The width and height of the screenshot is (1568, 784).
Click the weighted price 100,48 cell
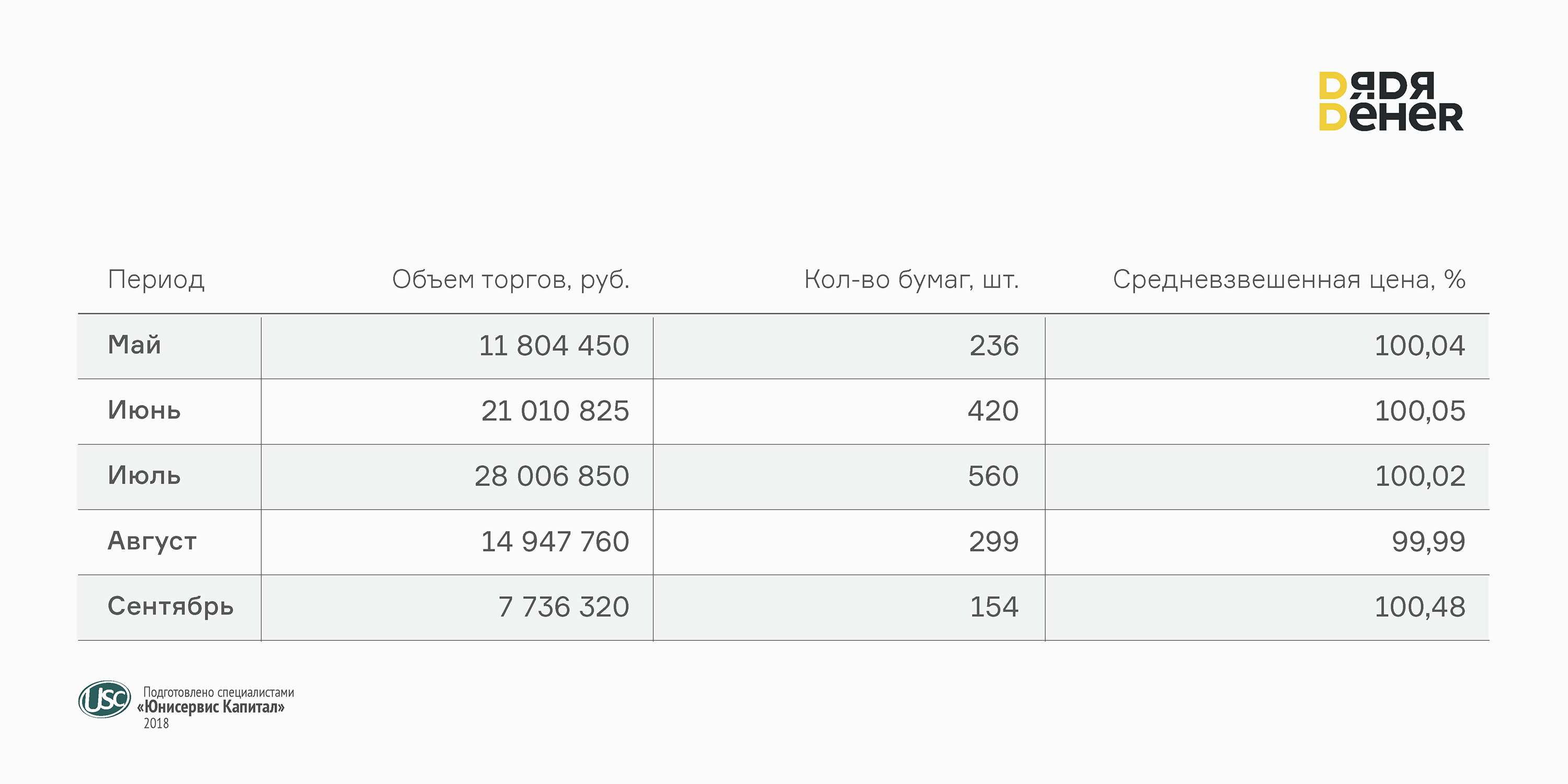[x=1420, y=607]
